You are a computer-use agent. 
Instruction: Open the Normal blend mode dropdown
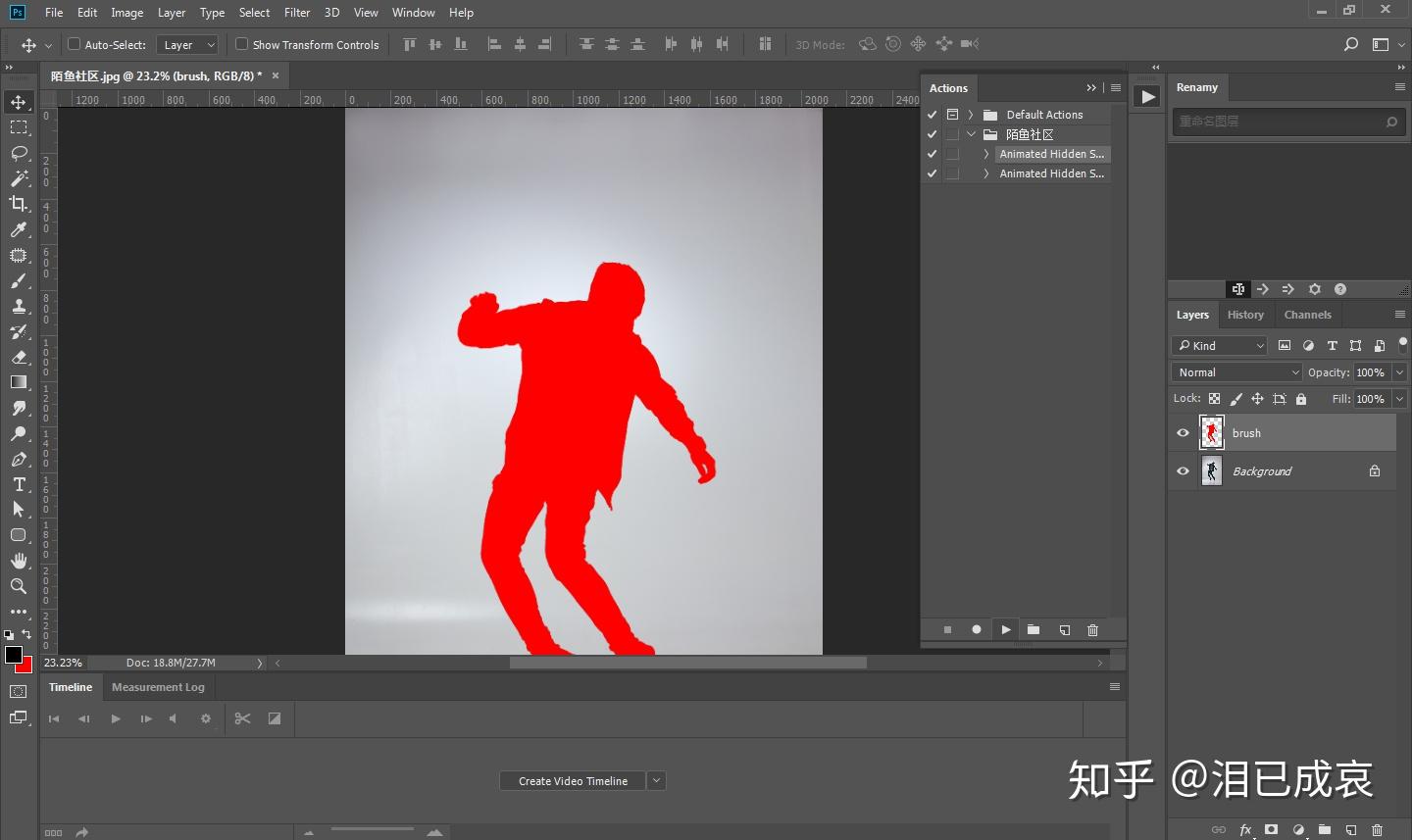[x=1235, y=371]
